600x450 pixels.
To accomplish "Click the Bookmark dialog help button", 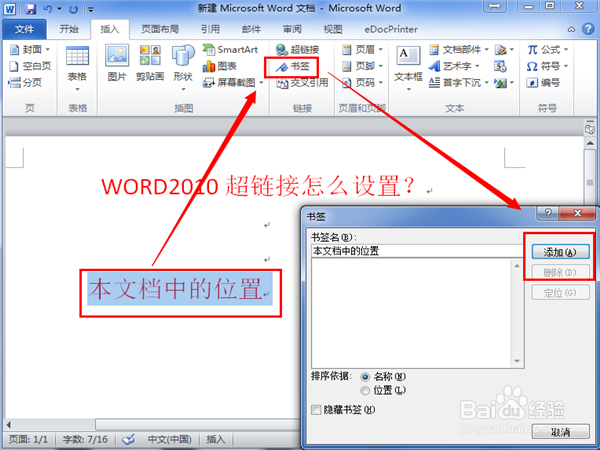I will (548, 213).
